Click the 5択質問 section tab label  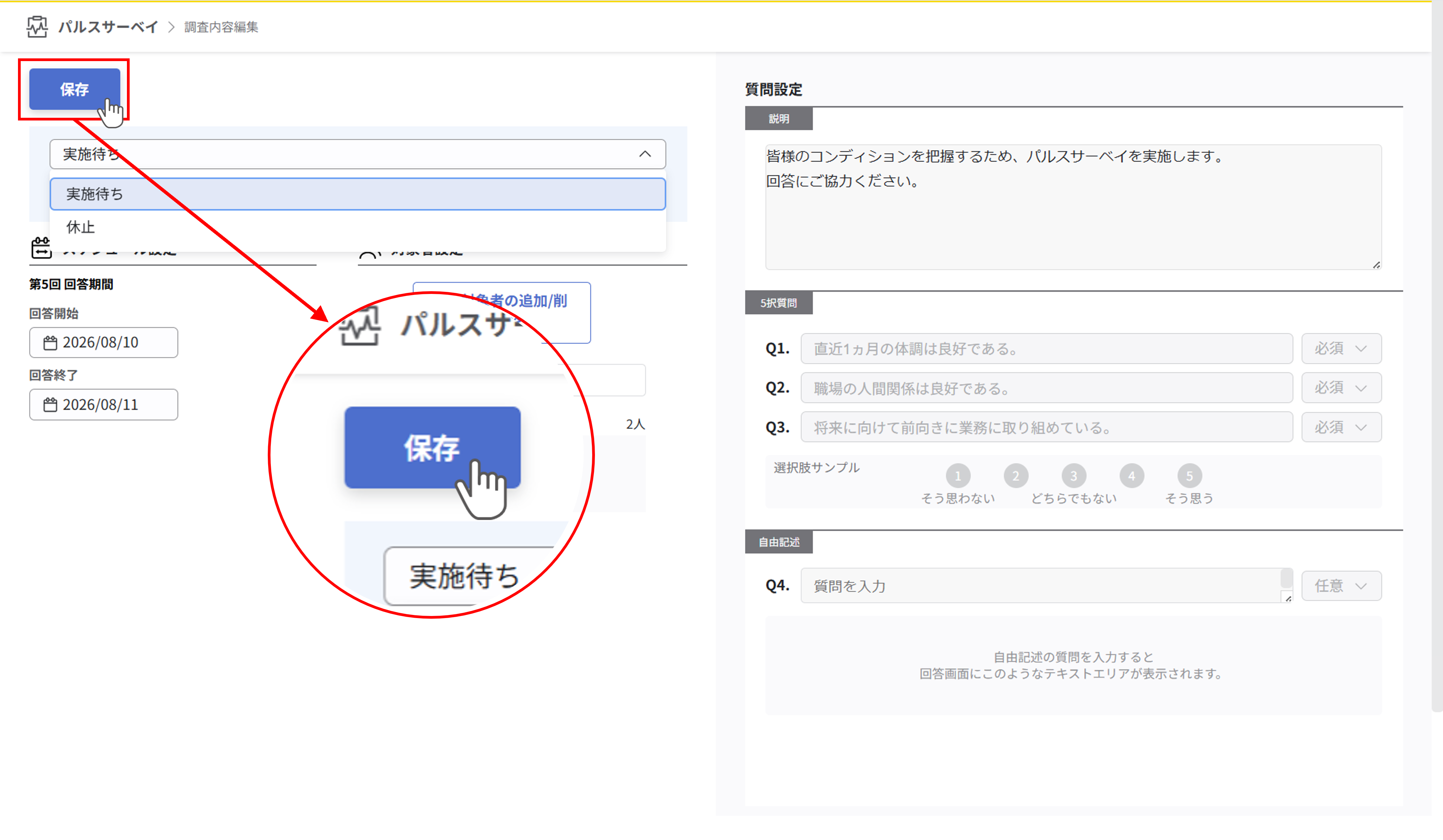[779, 303]
